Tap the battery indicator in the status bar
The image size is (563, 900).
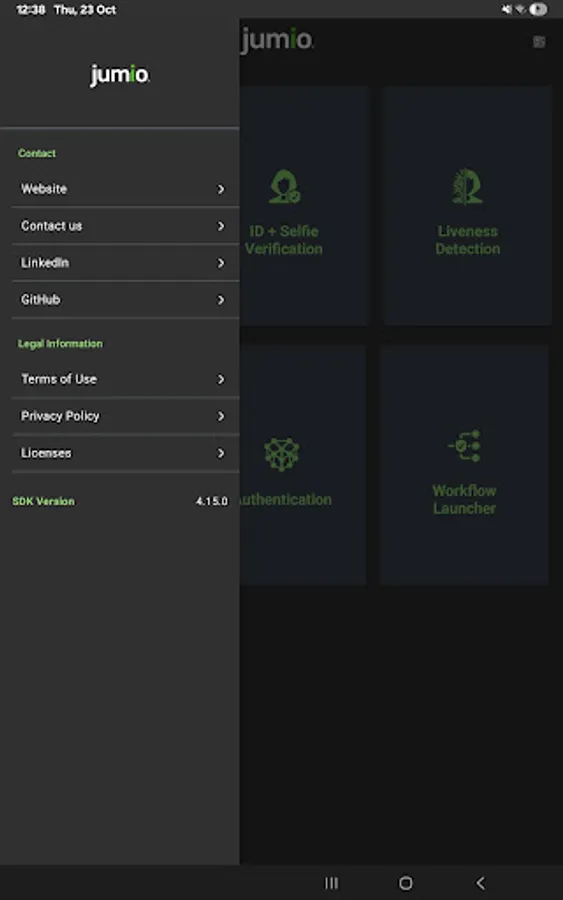pyautogui.click(x=538, y=9)
